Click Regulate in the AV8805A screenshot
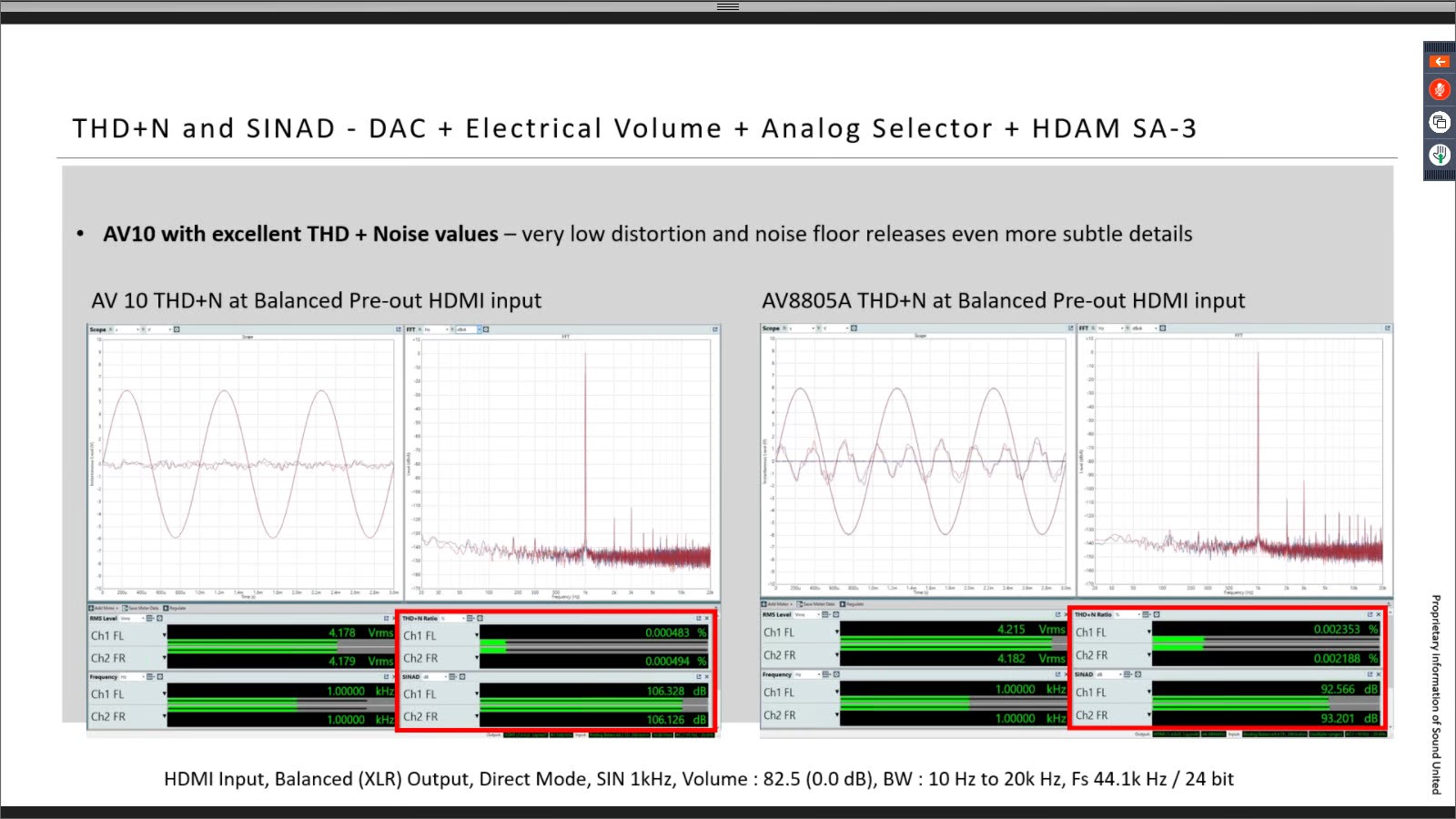1456x819 pixels. coord(851,604)
